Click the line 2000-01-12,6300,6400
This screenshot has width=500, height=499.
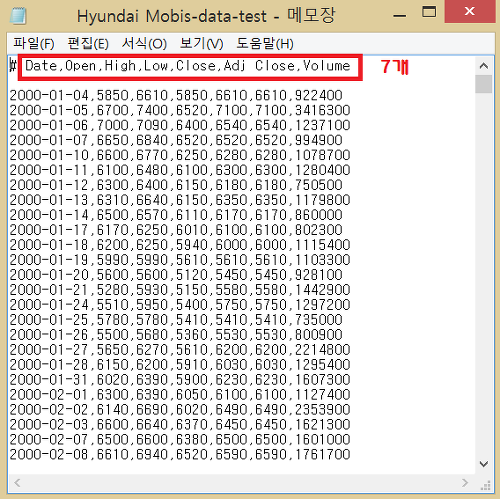coord(176,185)
